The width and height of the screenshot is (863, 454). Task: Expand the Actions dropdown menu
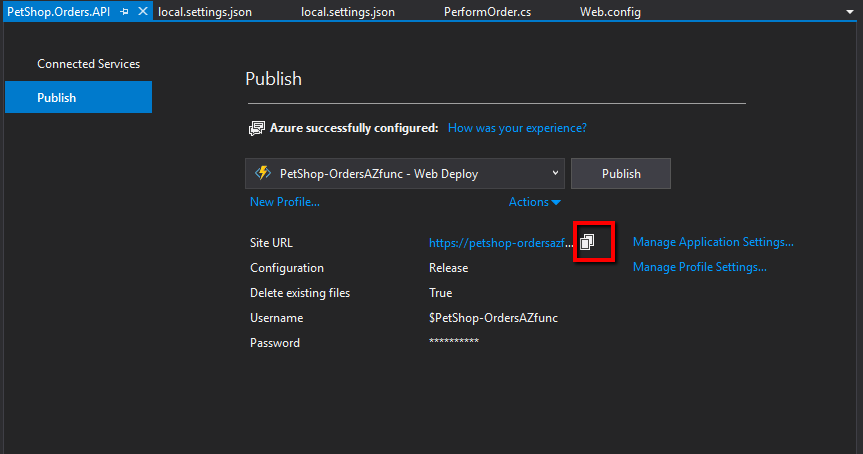pyautogui.click(x=534, y=202)
